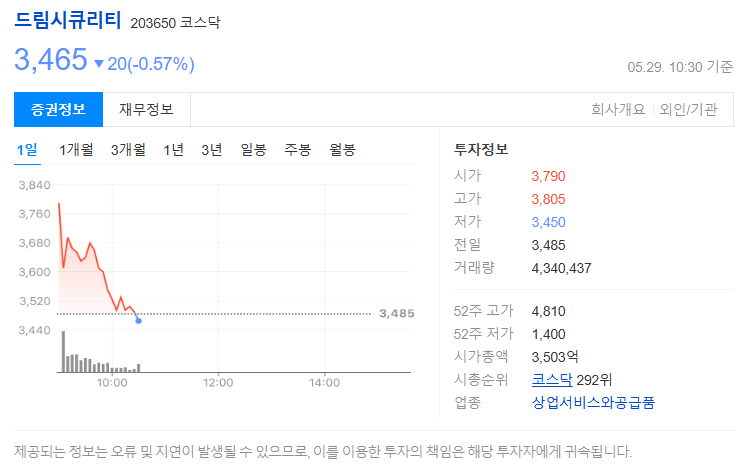Switch chart to 주봉 candles
The image size is (746, 469).
point(297,150)
